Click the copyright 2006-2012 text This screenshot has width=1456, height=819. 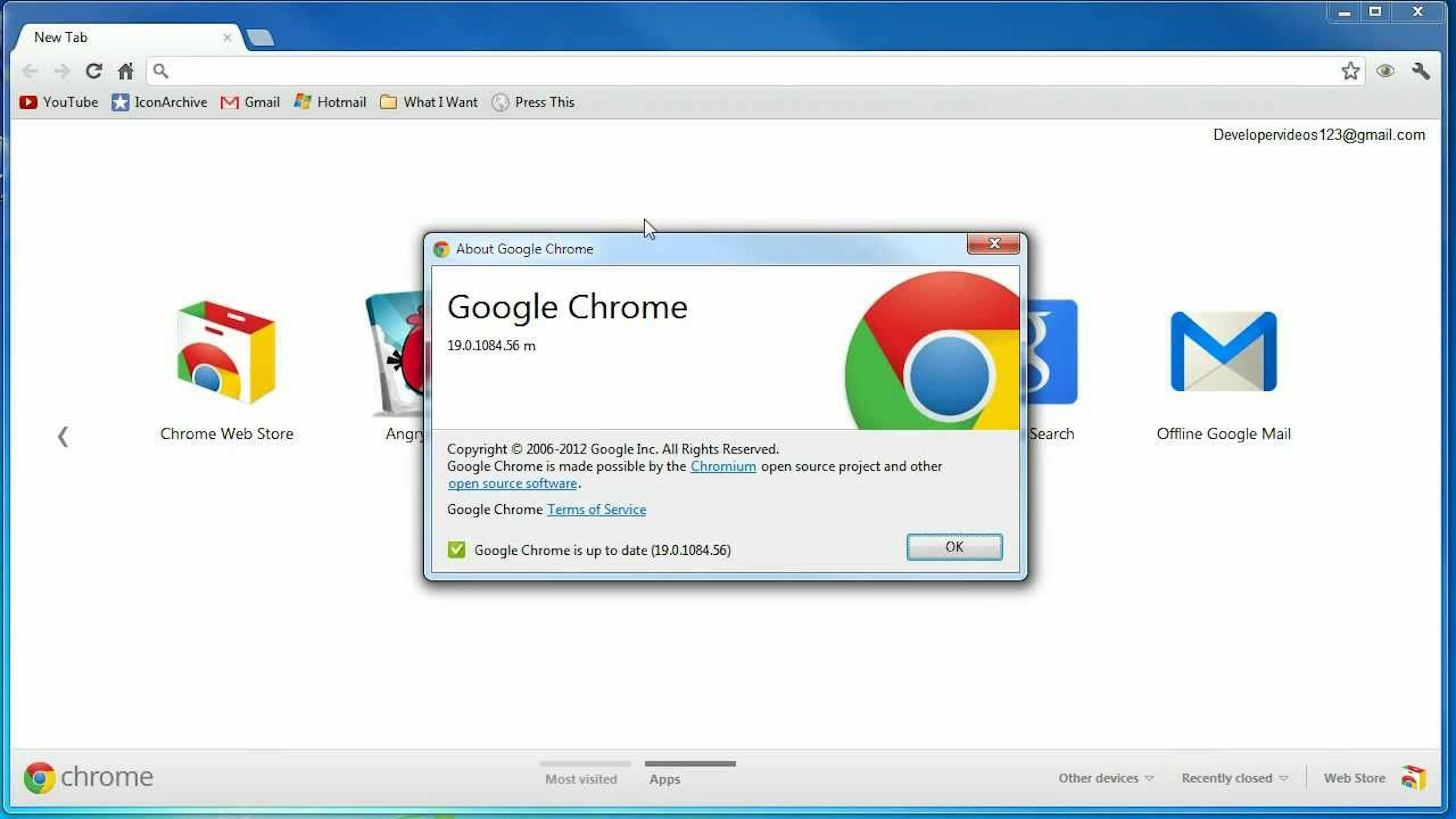tap(613, 449)
